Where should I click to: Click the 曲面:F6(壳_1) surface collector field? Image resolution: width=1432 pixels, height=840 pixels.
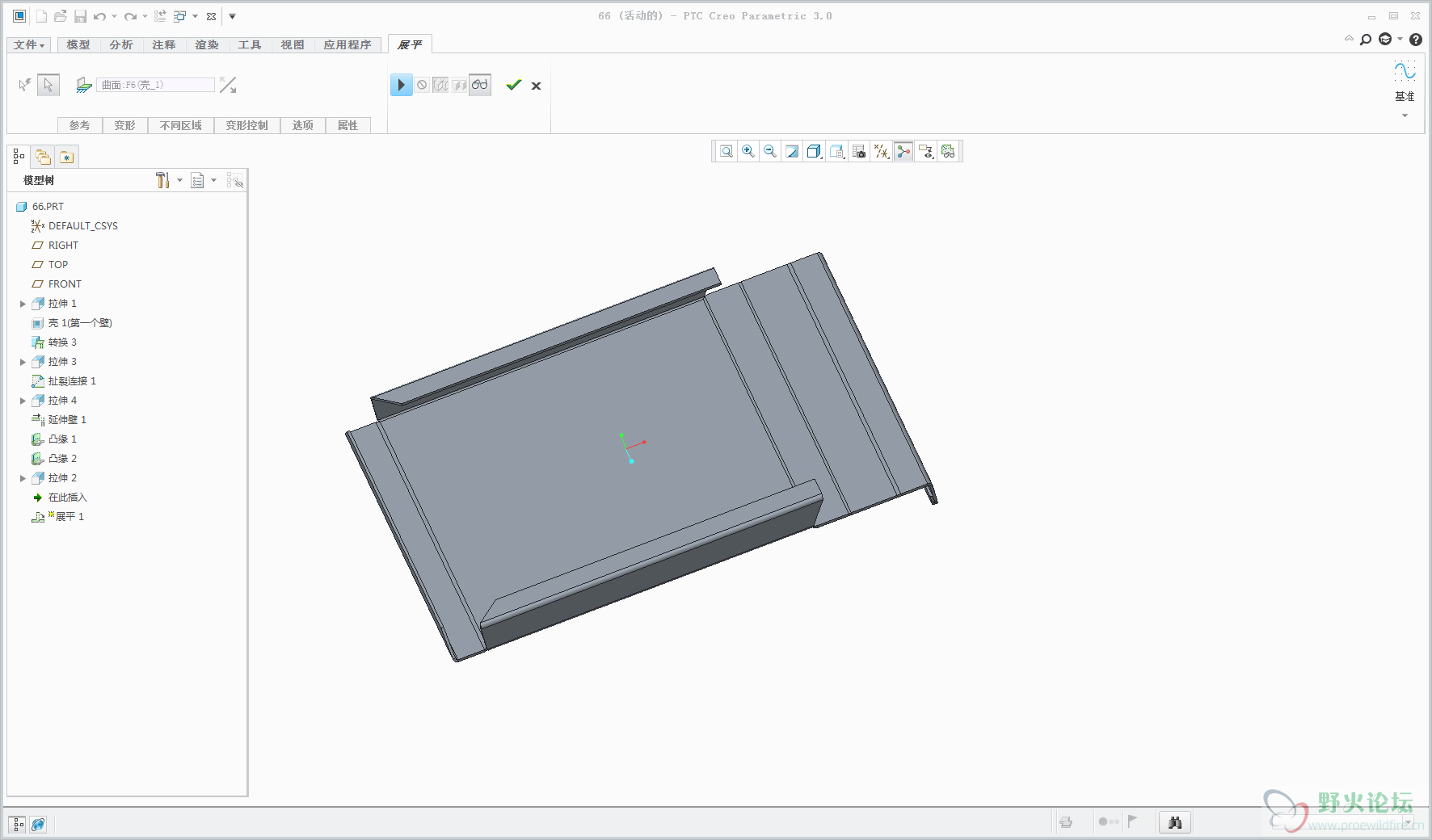coord(155,85)
